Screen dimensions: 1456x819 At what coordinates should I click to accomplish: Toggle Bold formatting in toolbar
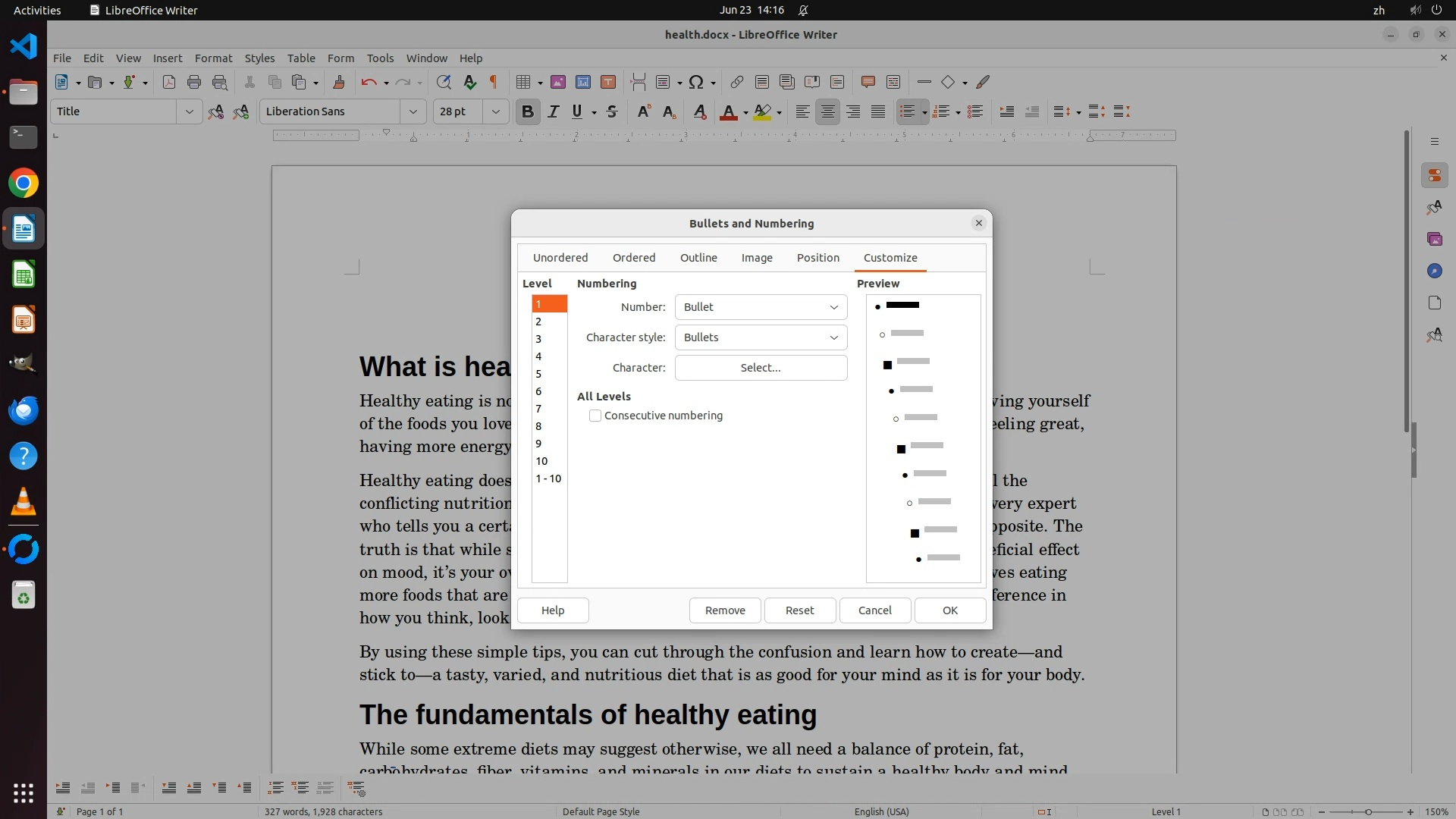528,112
